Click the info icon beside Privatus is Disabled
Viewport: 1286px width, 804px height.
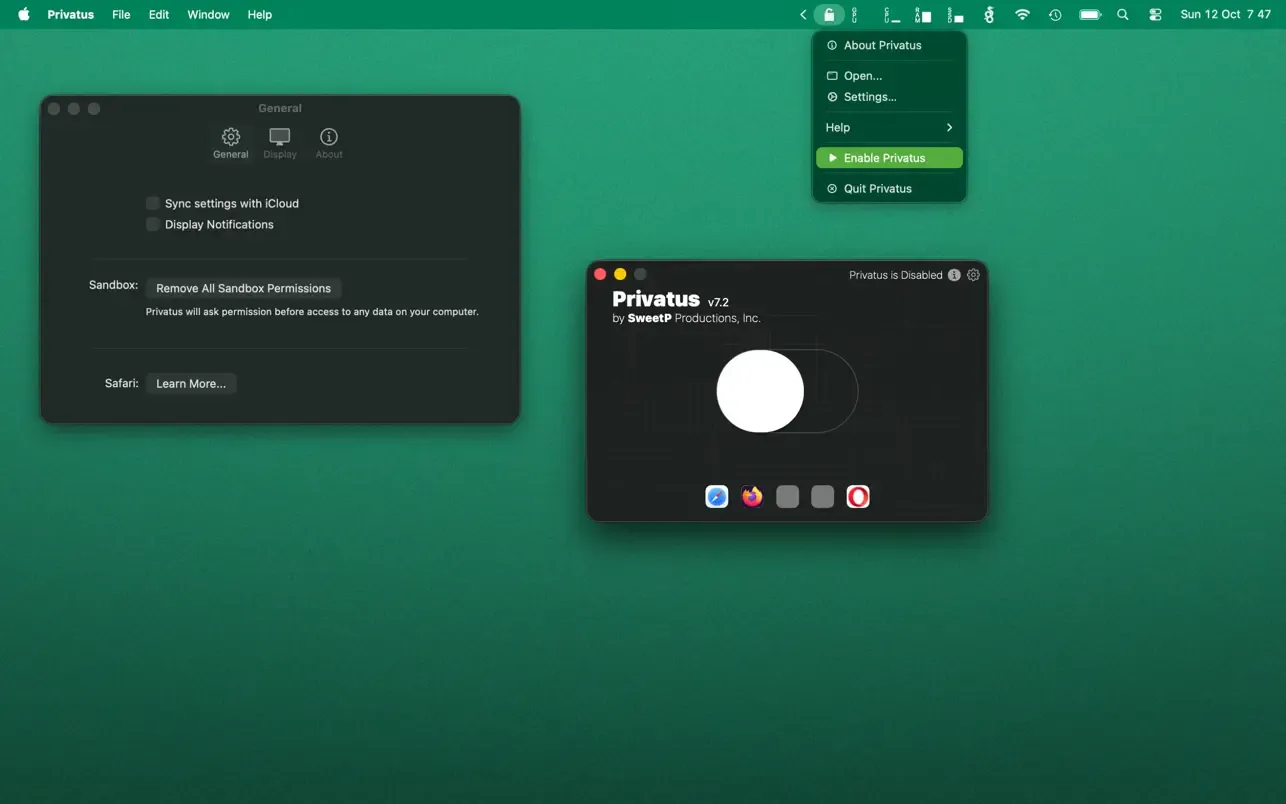pos(954,275)
